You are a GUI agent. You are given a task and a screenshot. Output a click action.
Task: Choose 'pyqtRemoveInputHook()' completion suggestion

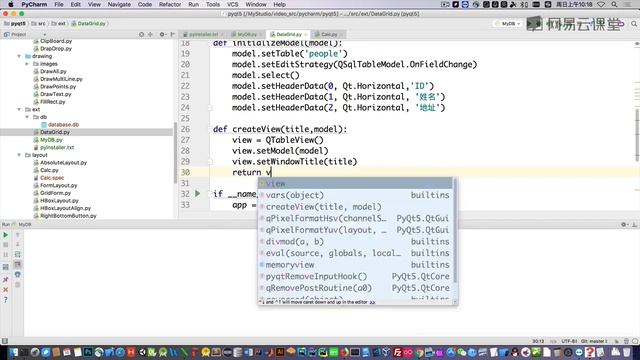pos(355,276)
